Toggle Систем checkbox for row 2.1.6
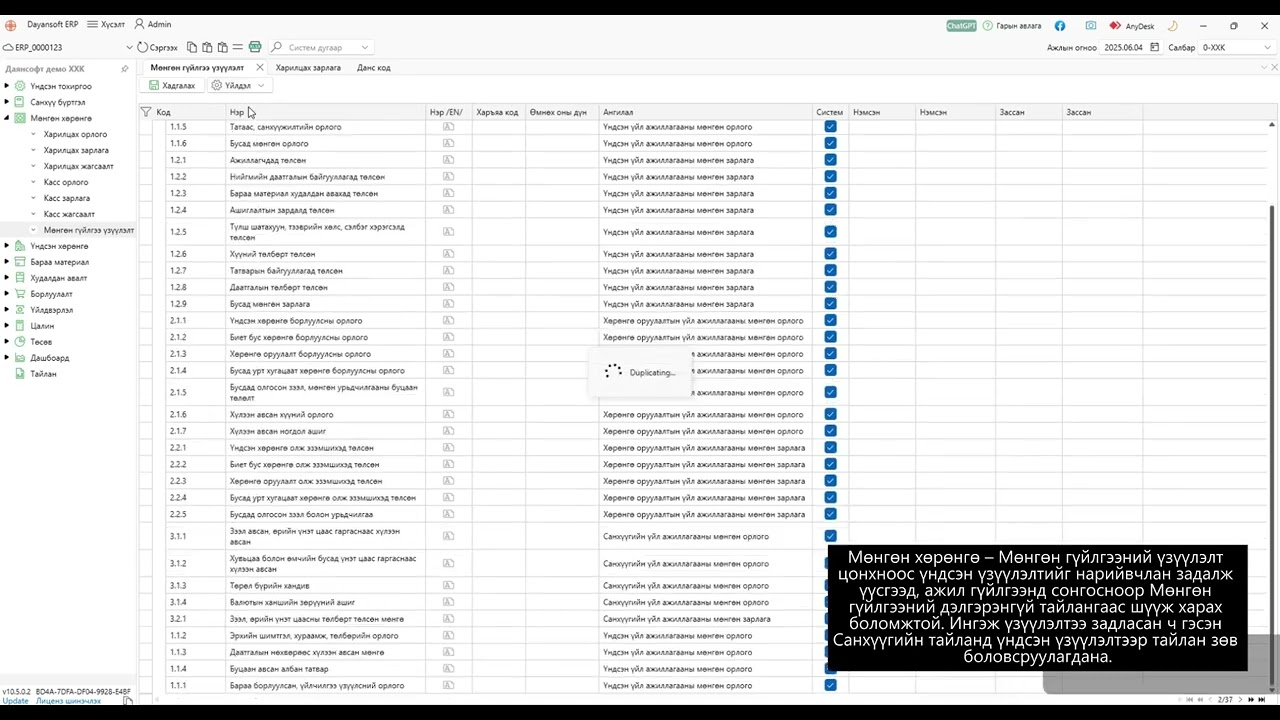 [830, 415]
